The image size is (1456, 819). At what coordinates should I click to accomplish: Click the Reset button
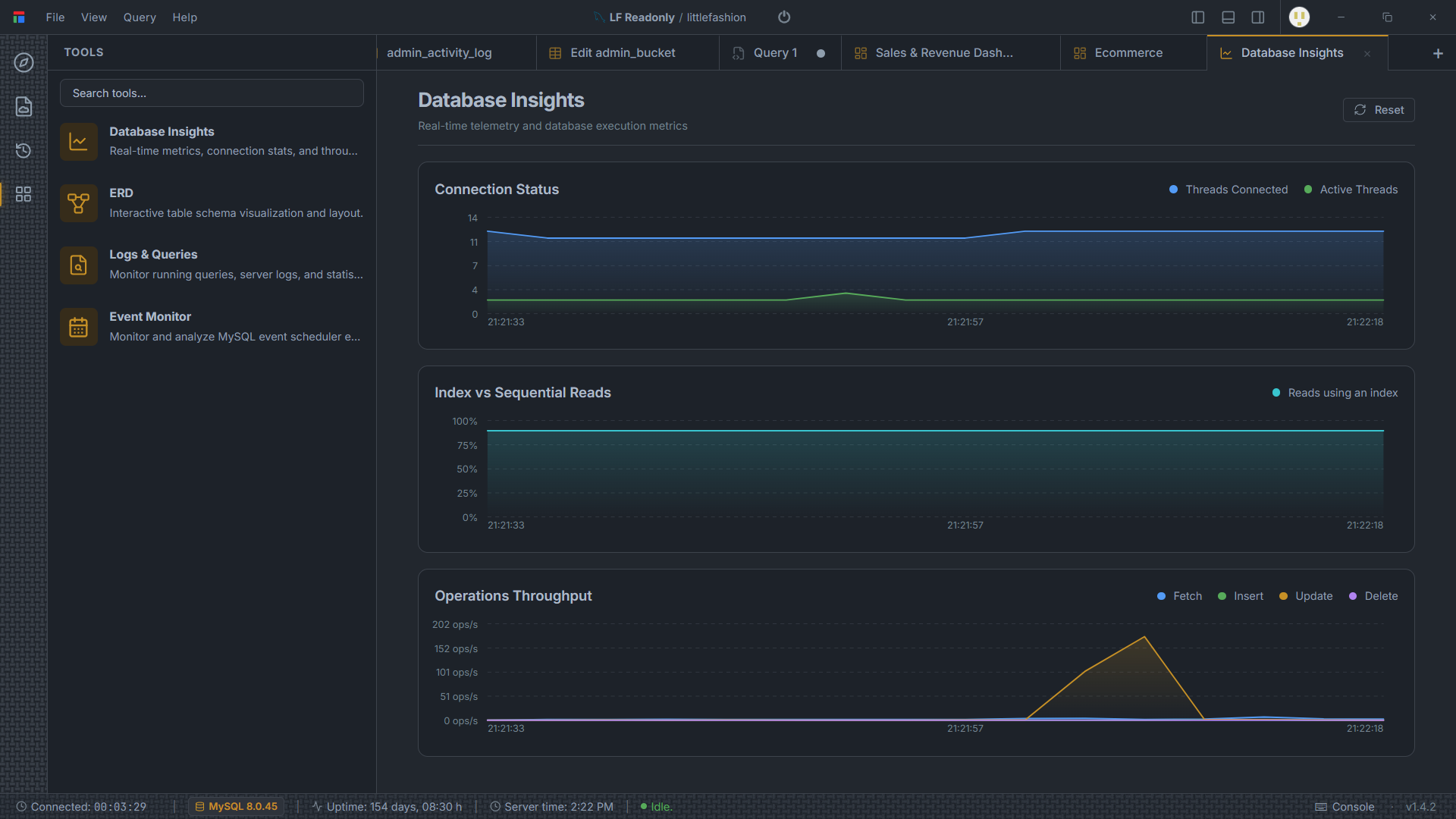[1379, 110]
